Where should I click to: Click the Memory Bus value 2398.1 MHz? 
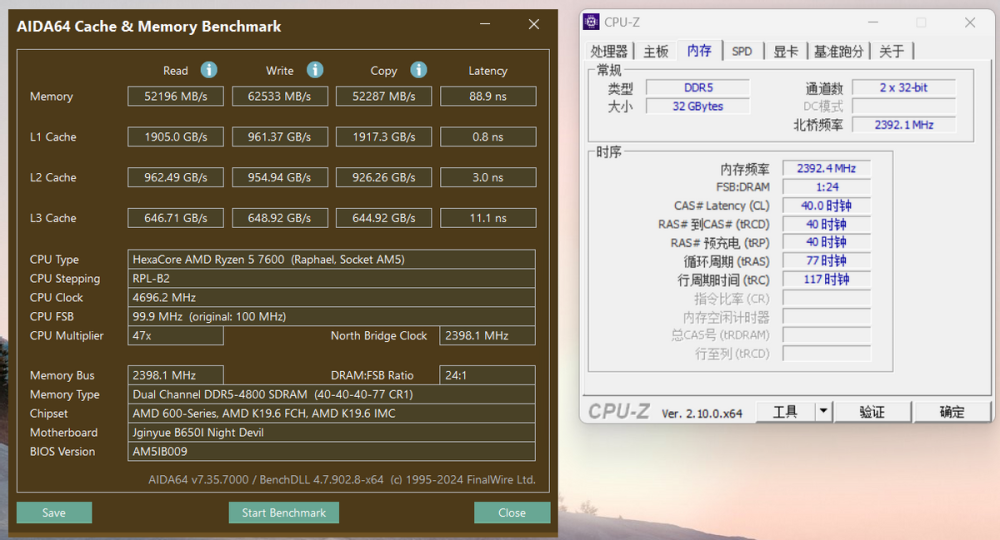pyautogui.click(x=175, y=375)
